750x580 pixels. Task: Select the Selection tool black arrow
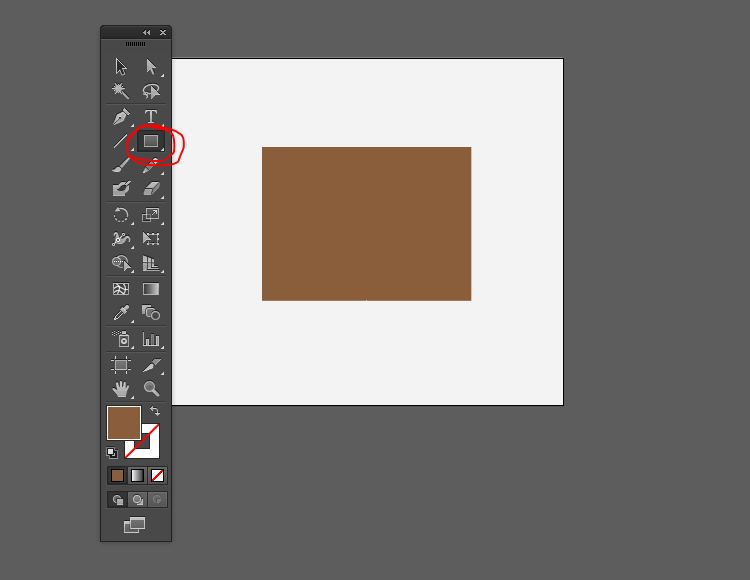(x=121, y=66)
